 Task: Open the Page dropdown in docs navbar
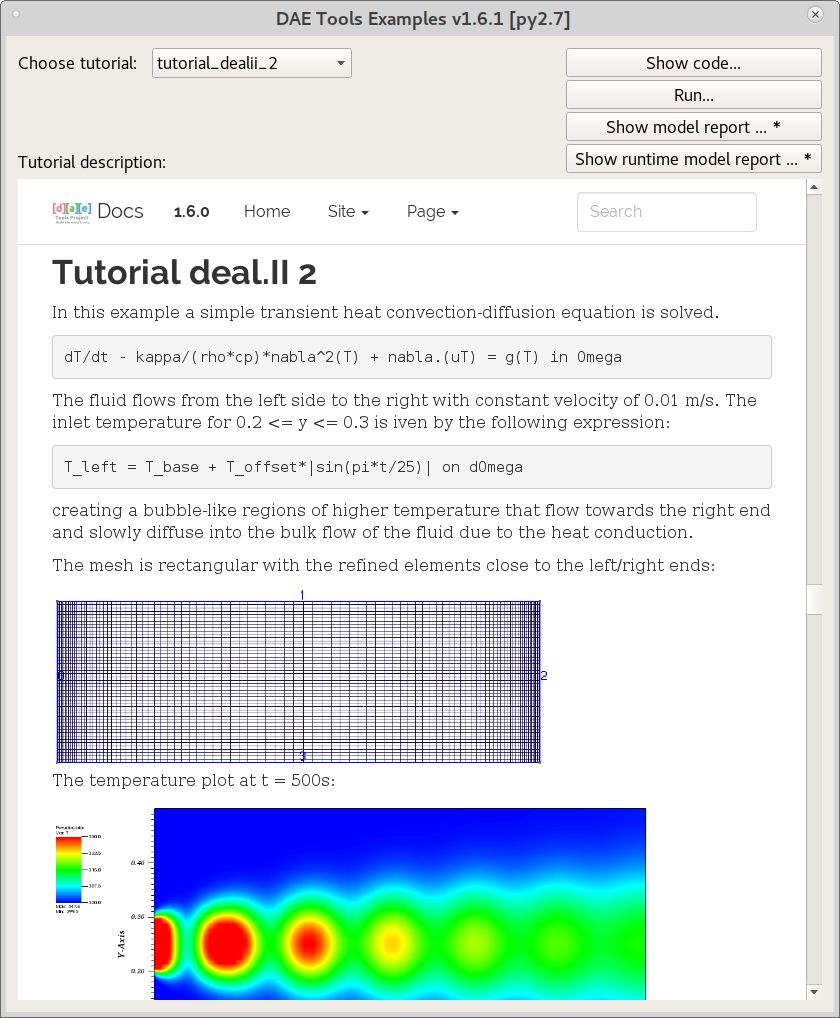pyautogui.click(x=432, y=212)
